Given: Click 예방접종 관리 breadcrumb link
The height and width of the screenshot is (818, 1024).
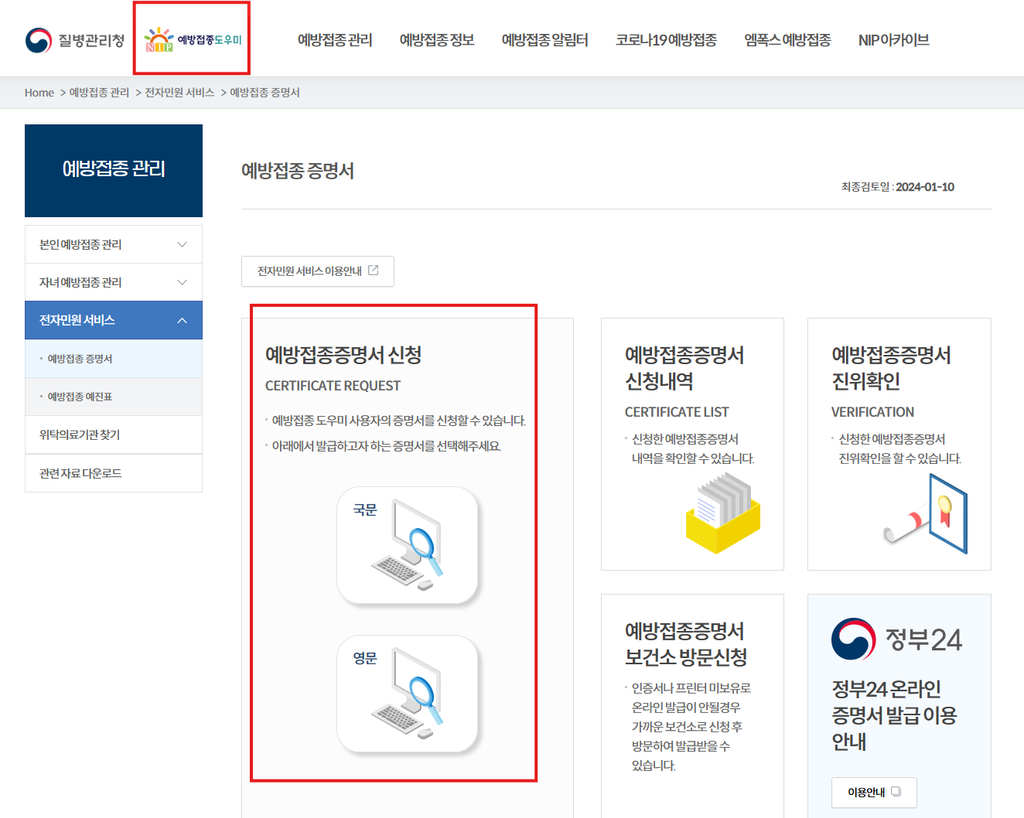Looking at the screenshot, I should coord(99,93).
